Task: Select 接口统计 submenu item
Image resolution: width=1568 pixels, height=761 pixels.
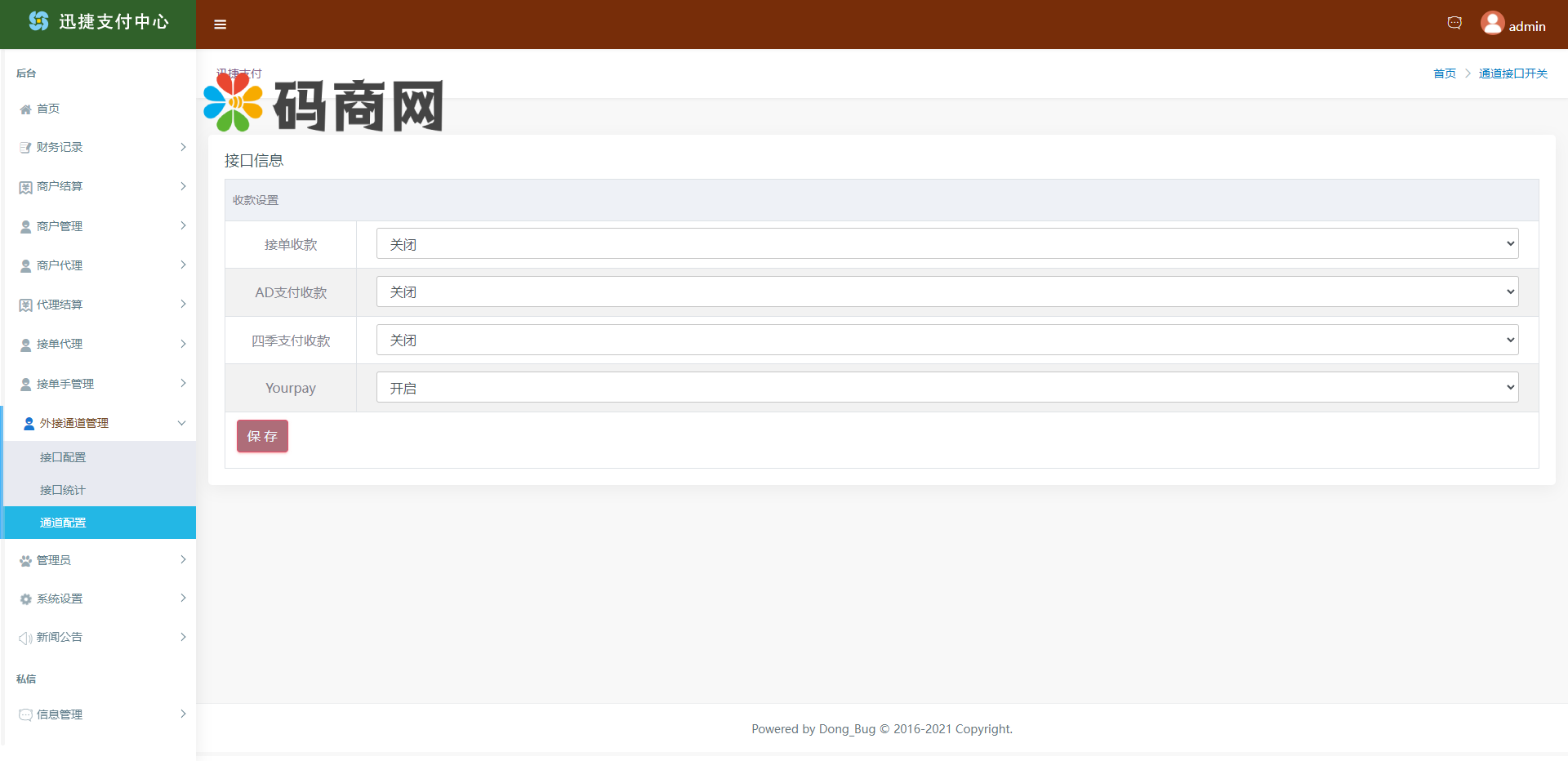Action: coord(63,490)
